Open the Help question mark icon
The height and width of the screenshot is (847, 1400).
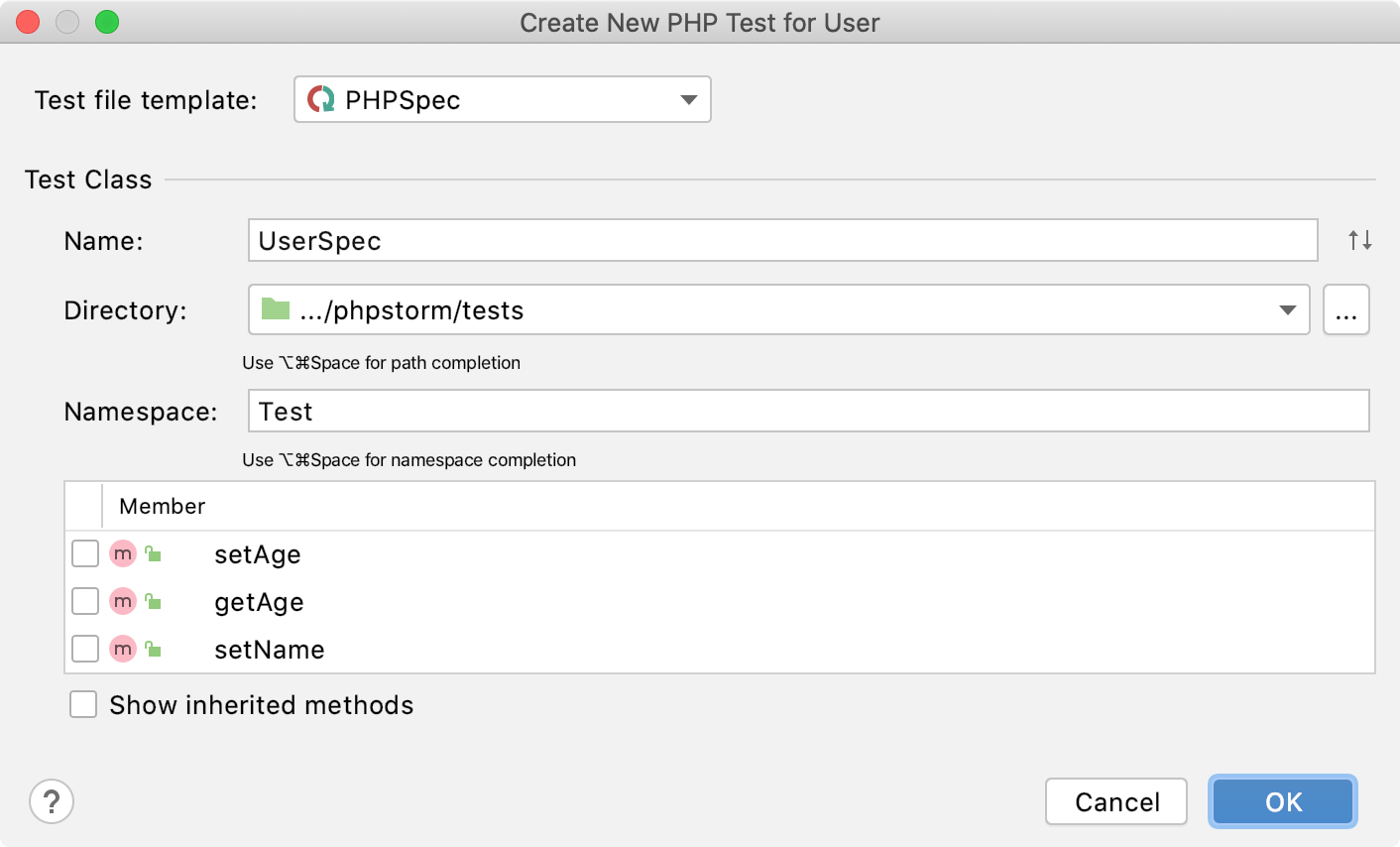(52, 801)
